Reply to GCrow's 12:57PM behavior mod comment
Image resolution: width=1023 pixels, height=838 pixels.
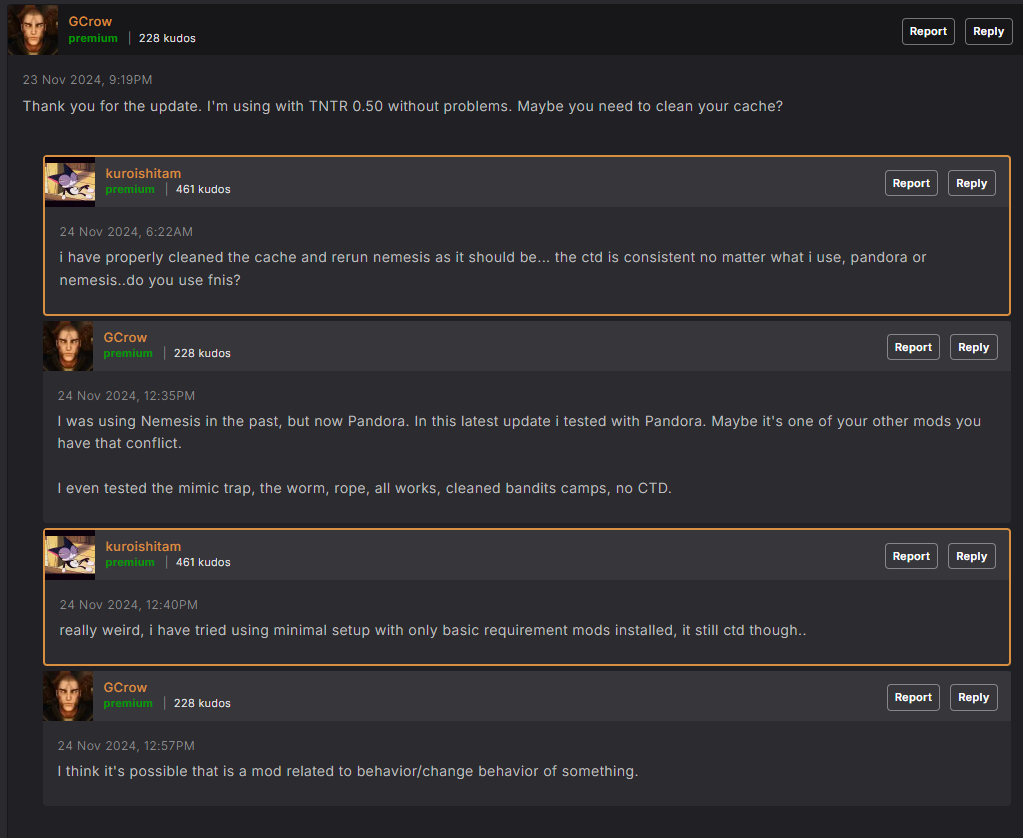coord(973,697)
